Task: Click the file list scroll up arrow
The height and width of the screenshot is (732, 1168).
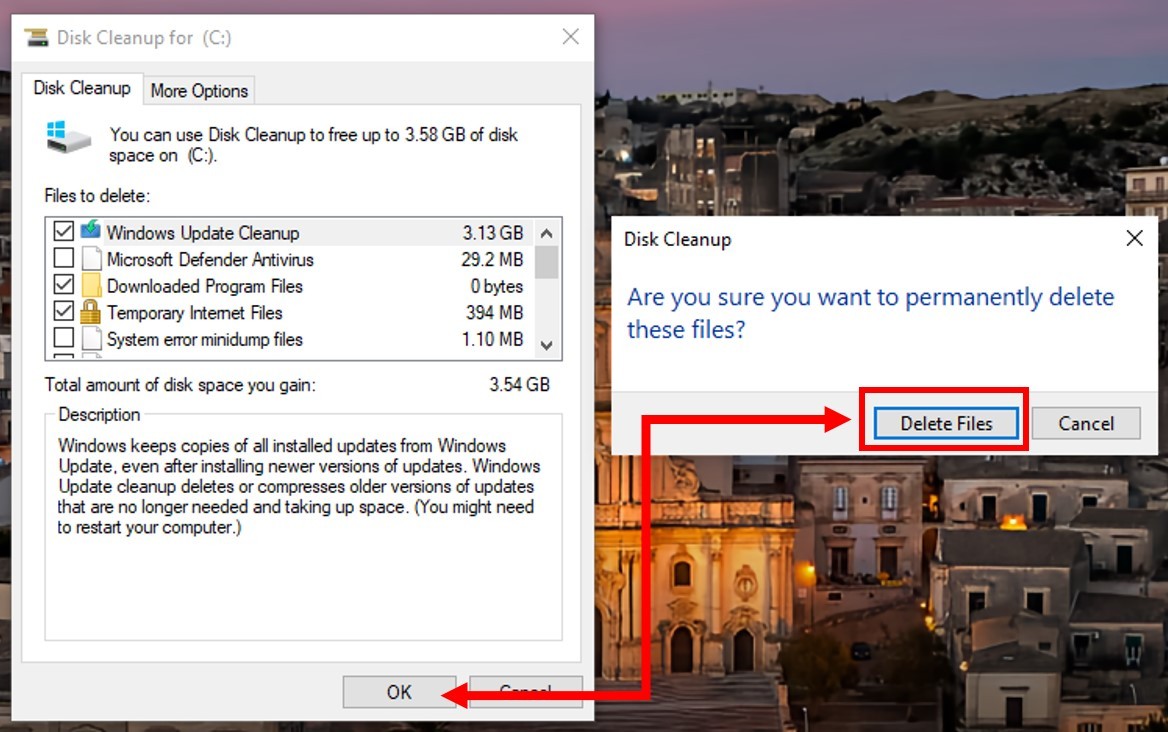Action: point(547,233)
